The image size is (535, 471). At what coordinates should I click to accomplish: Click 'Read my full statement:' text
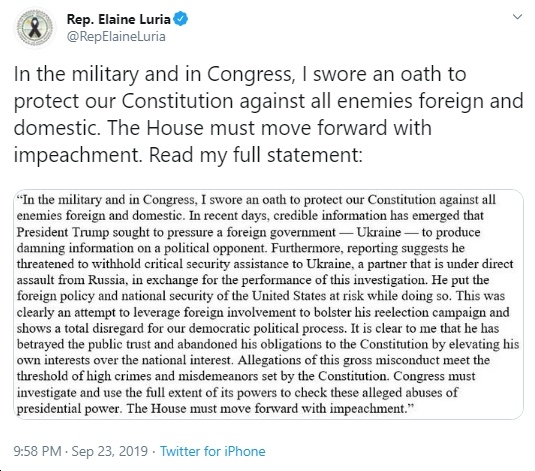(x=256, y=155)
